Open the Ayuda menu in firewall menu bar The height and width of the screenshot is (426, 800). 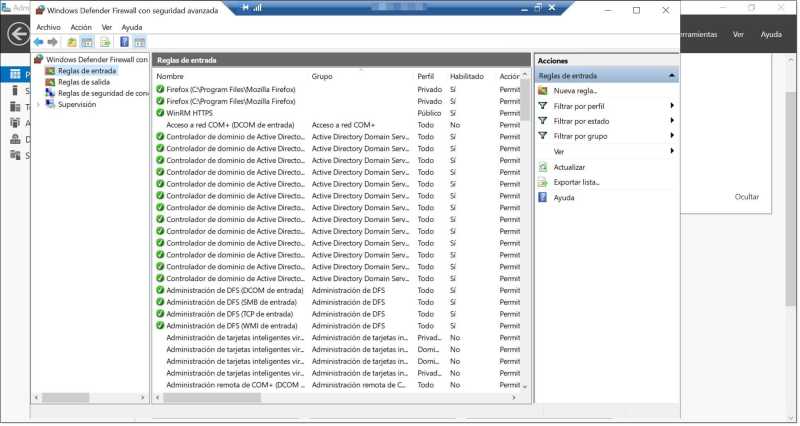coord(132,28)
